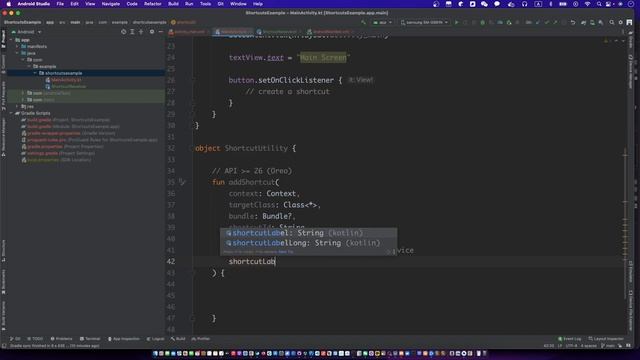The width and height of the screenshot is (640, 360).
Task: Open the Emulator right side stripe
Action: pos(631,271)
